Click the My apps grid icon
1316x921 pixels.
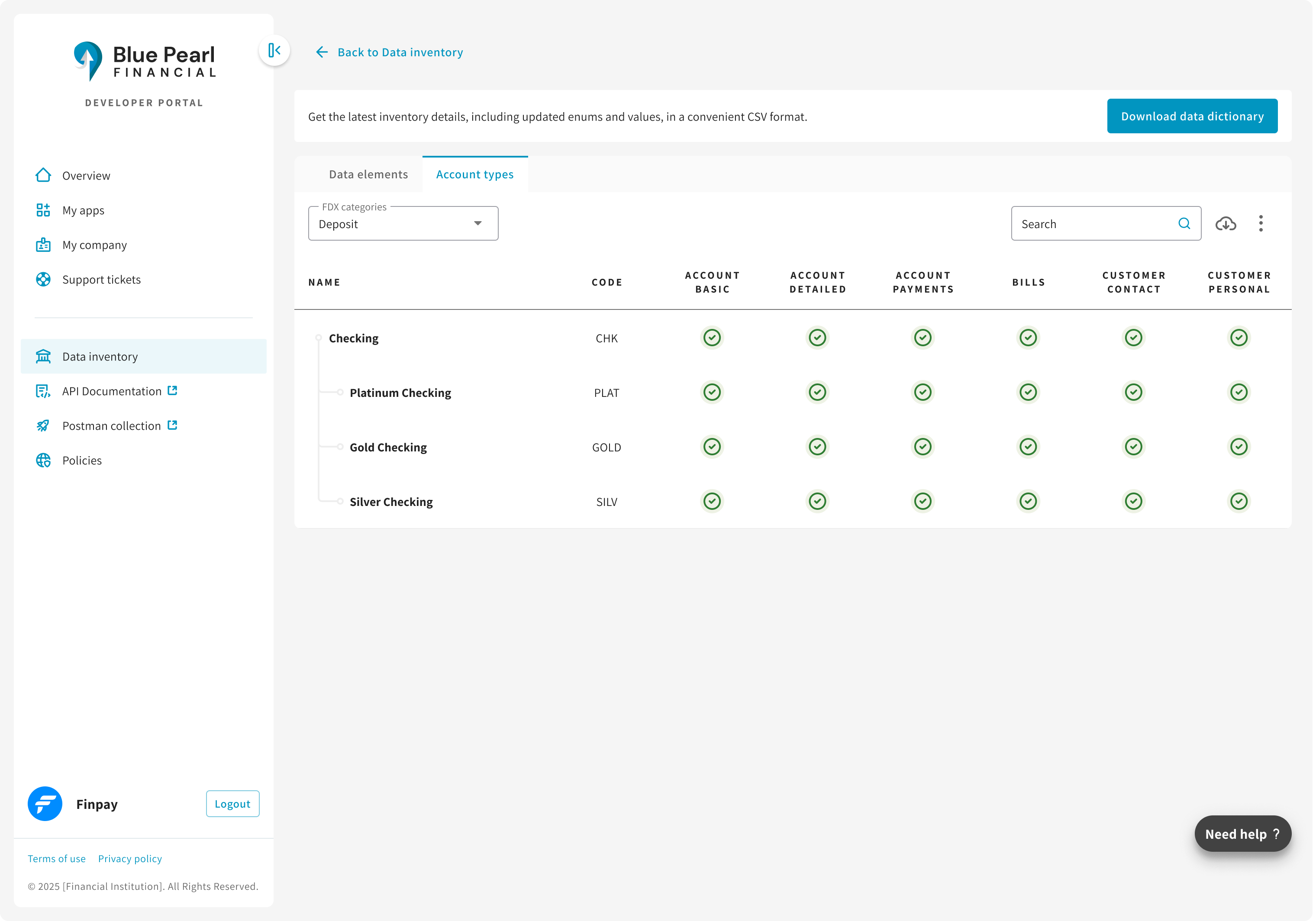click(43, 210)
